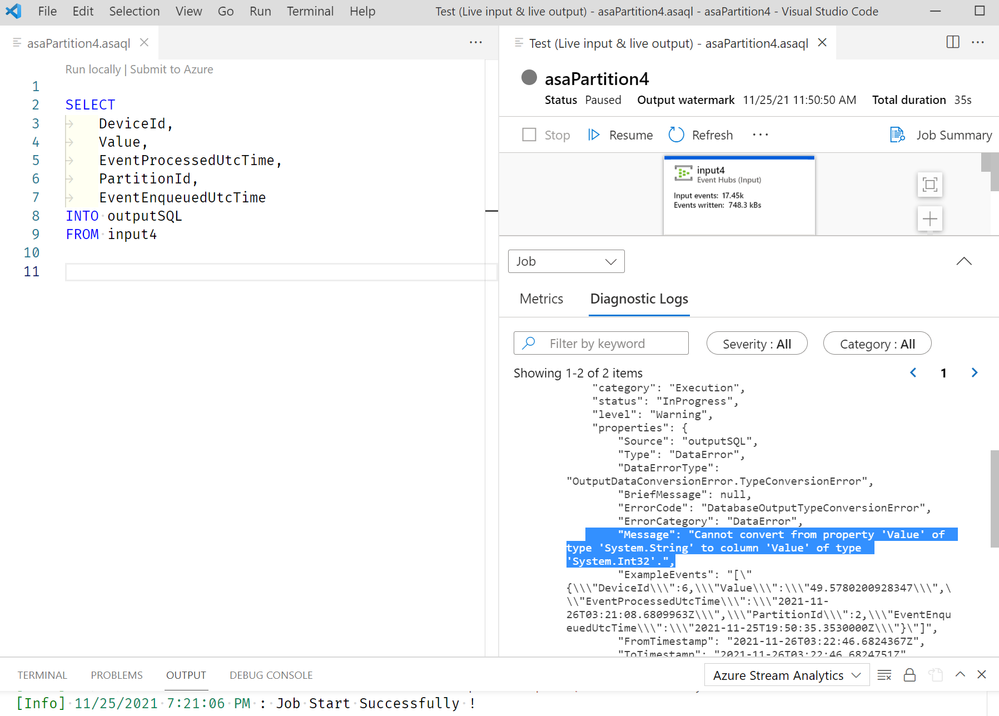Open the Category: All filter
The width and height of the screenshot is (999, 716).
877,344
